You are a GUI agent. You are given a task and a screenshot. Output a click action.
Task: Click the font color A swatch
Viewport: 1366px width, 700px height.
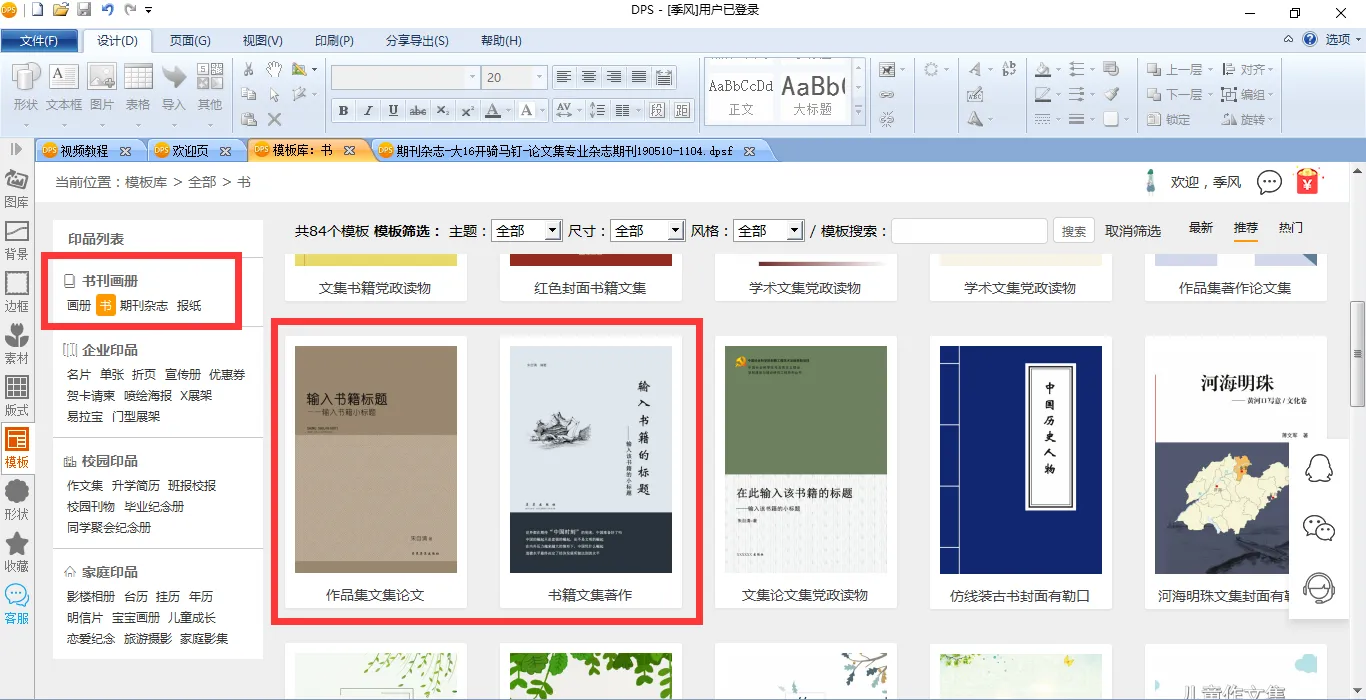[492, 110]
